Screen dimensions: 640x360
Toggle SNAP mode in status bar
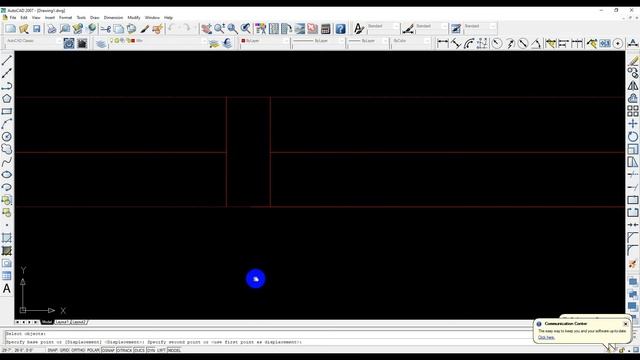(53, 350)
